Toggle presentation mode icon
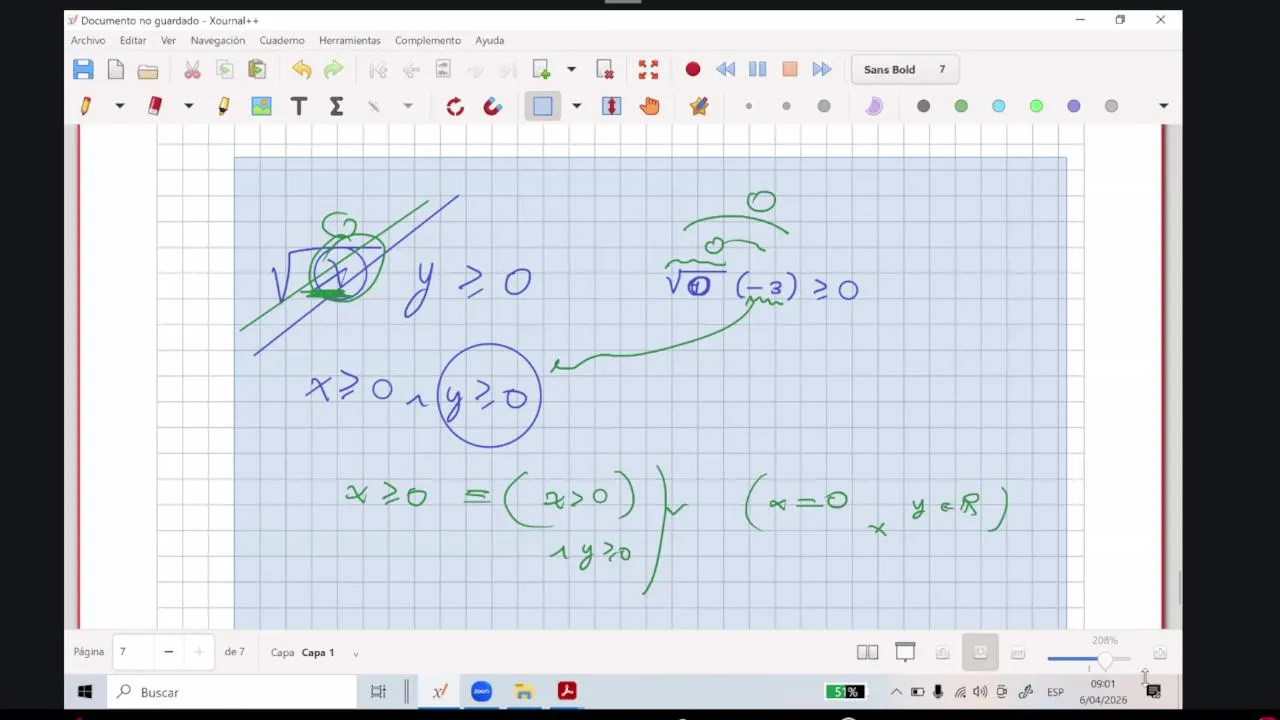1280x720 pixels. tap(905, 653)
